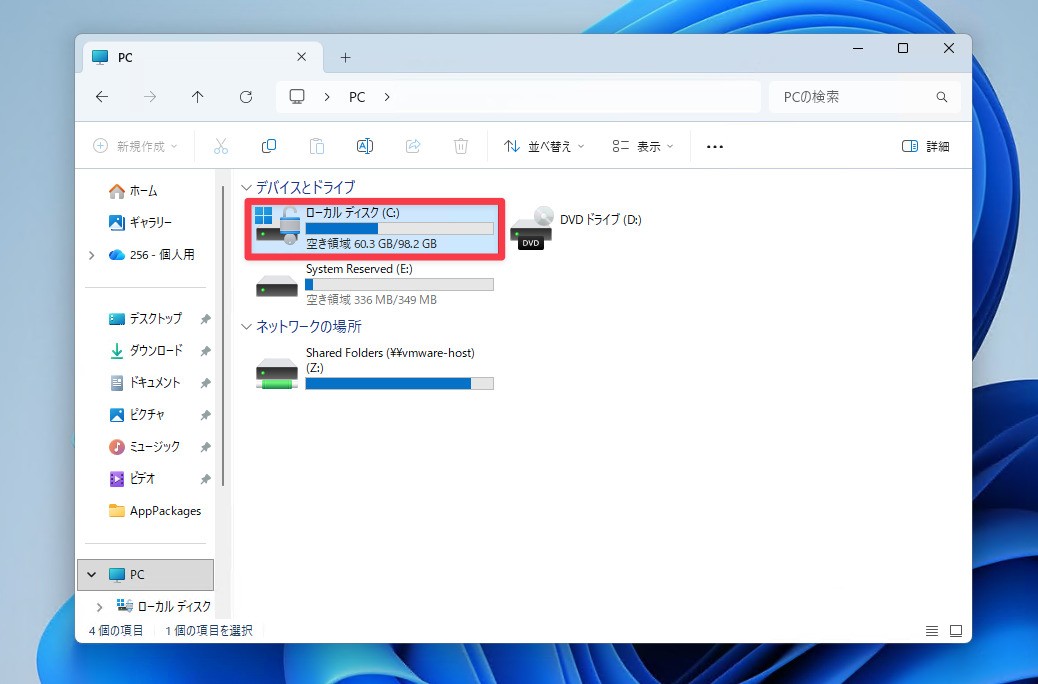Go back with the back arrow
The width and height of the screenshot is (1038, 684).
pyautogui.click(x=102, y=97)
